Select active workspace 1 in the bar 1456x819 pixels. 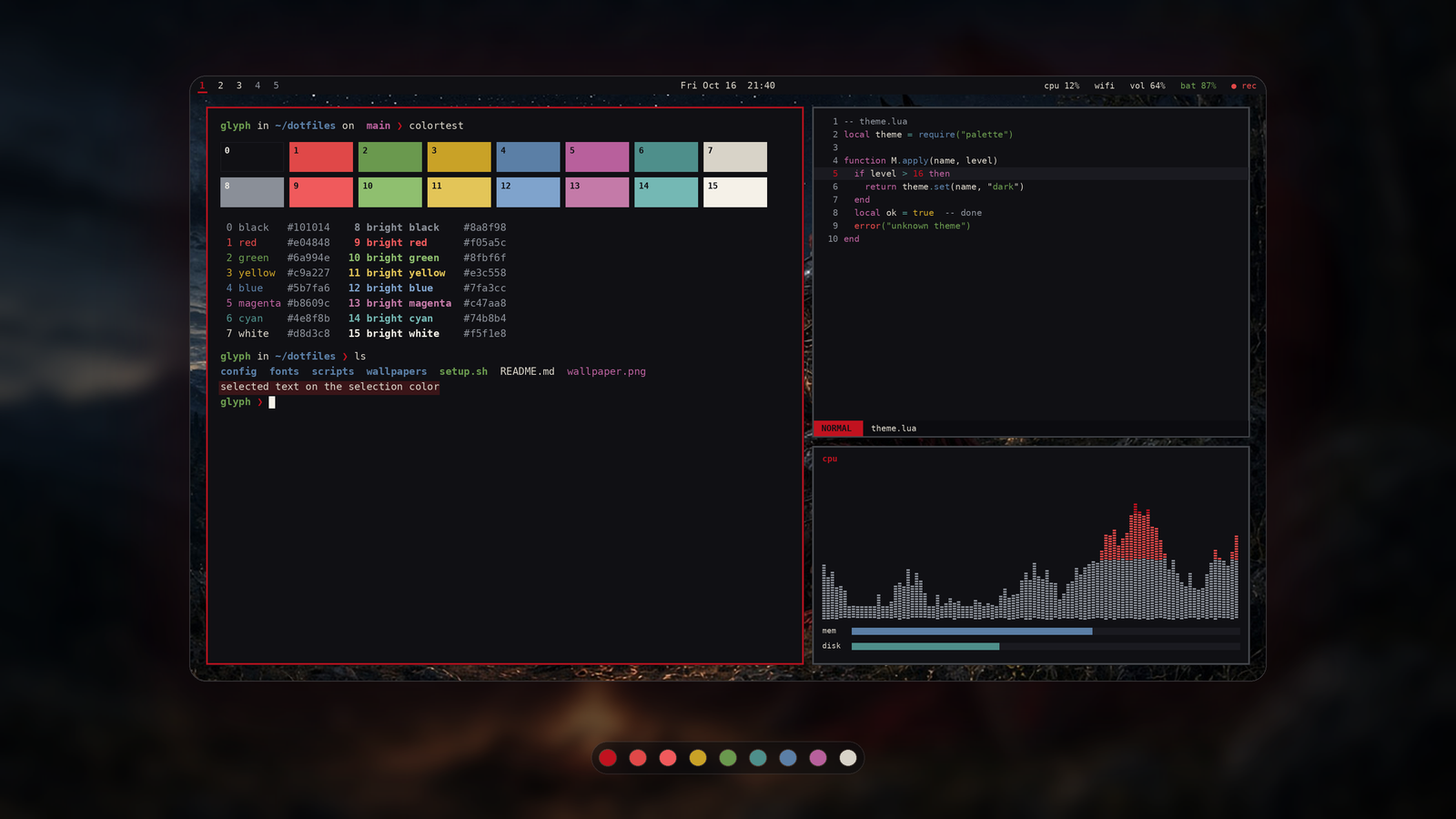pos(202,86)
